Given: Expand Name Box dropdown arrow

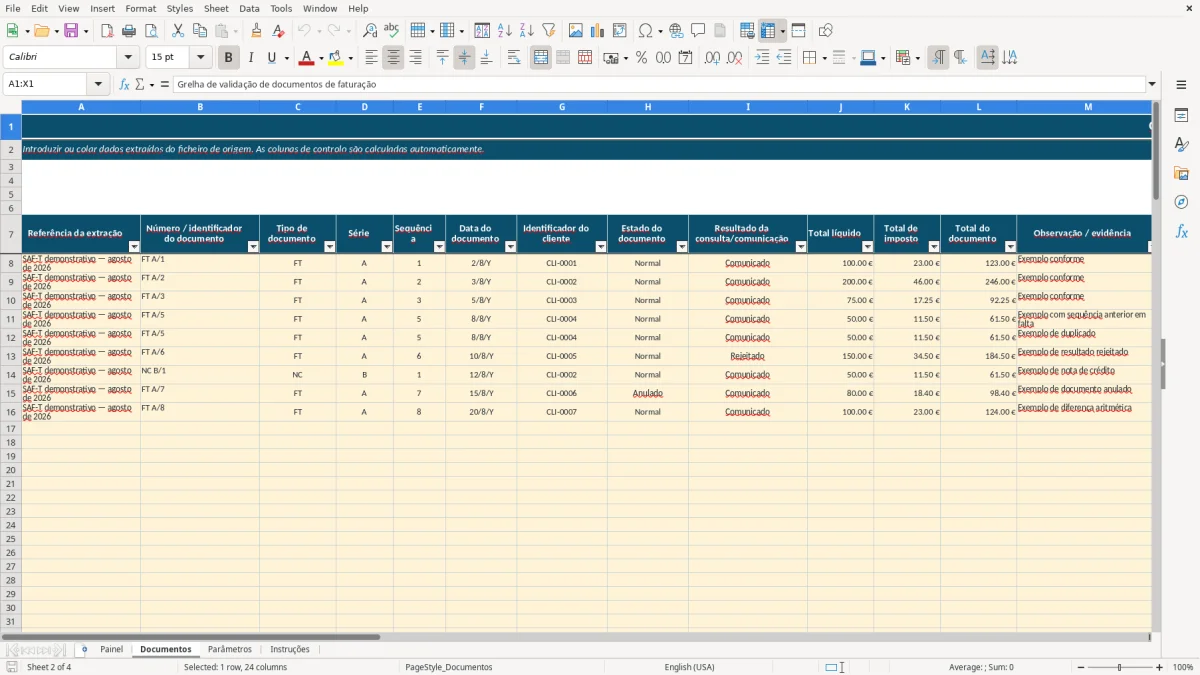Looking at the screenshot, I should pos(98,84).
